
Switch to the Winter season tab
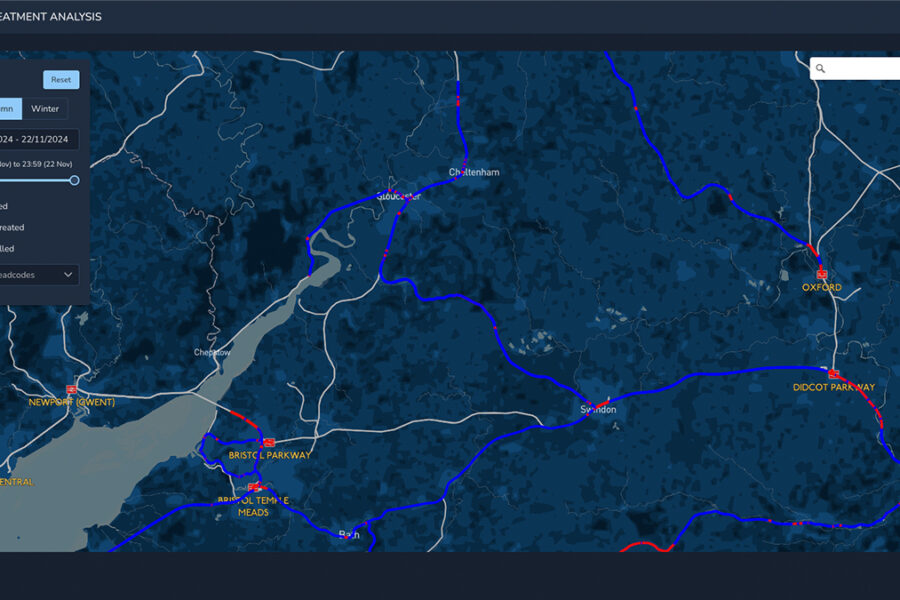click(45, 109)
